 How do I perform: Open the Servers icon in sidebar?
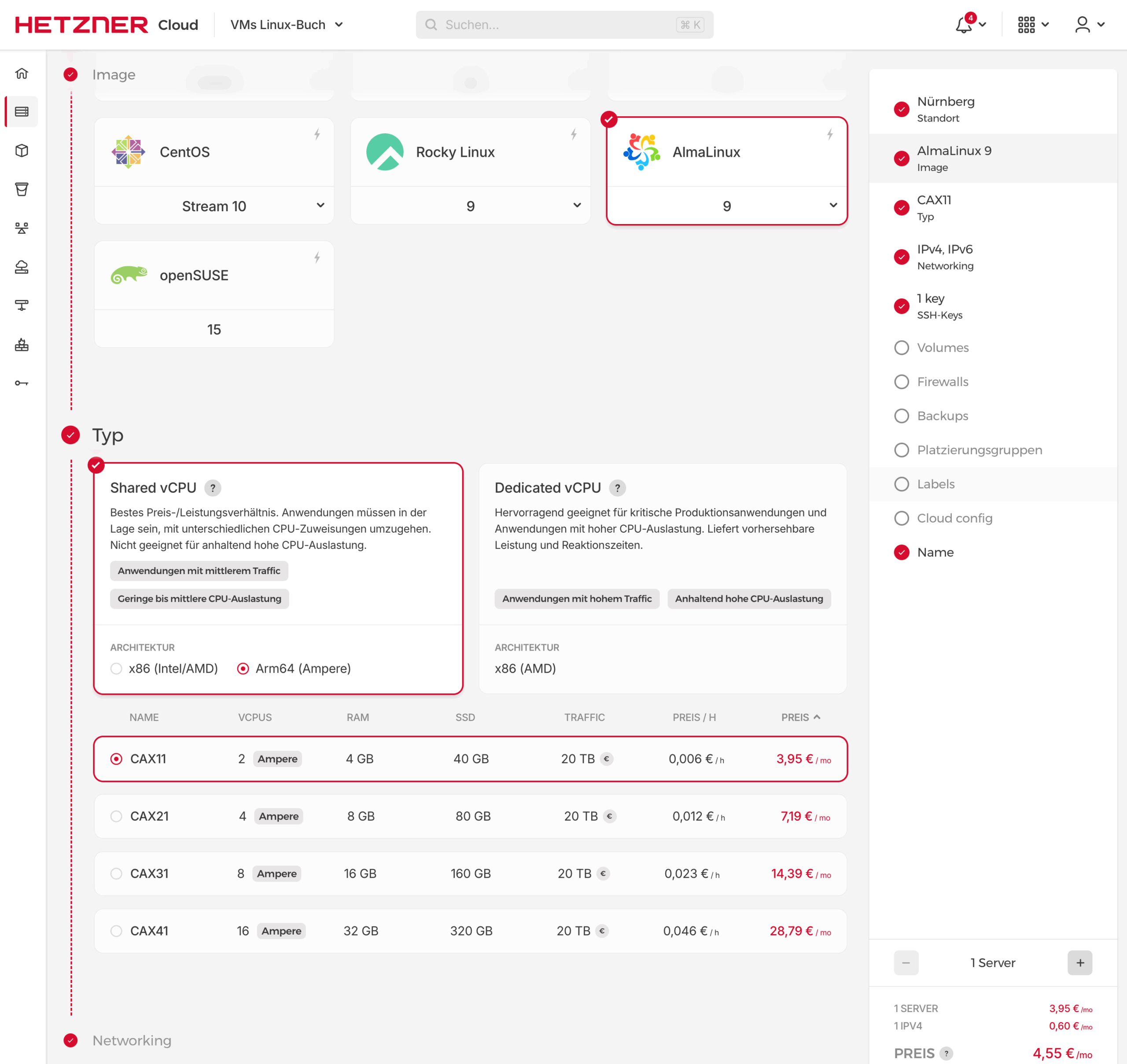[x=22, y=112]
